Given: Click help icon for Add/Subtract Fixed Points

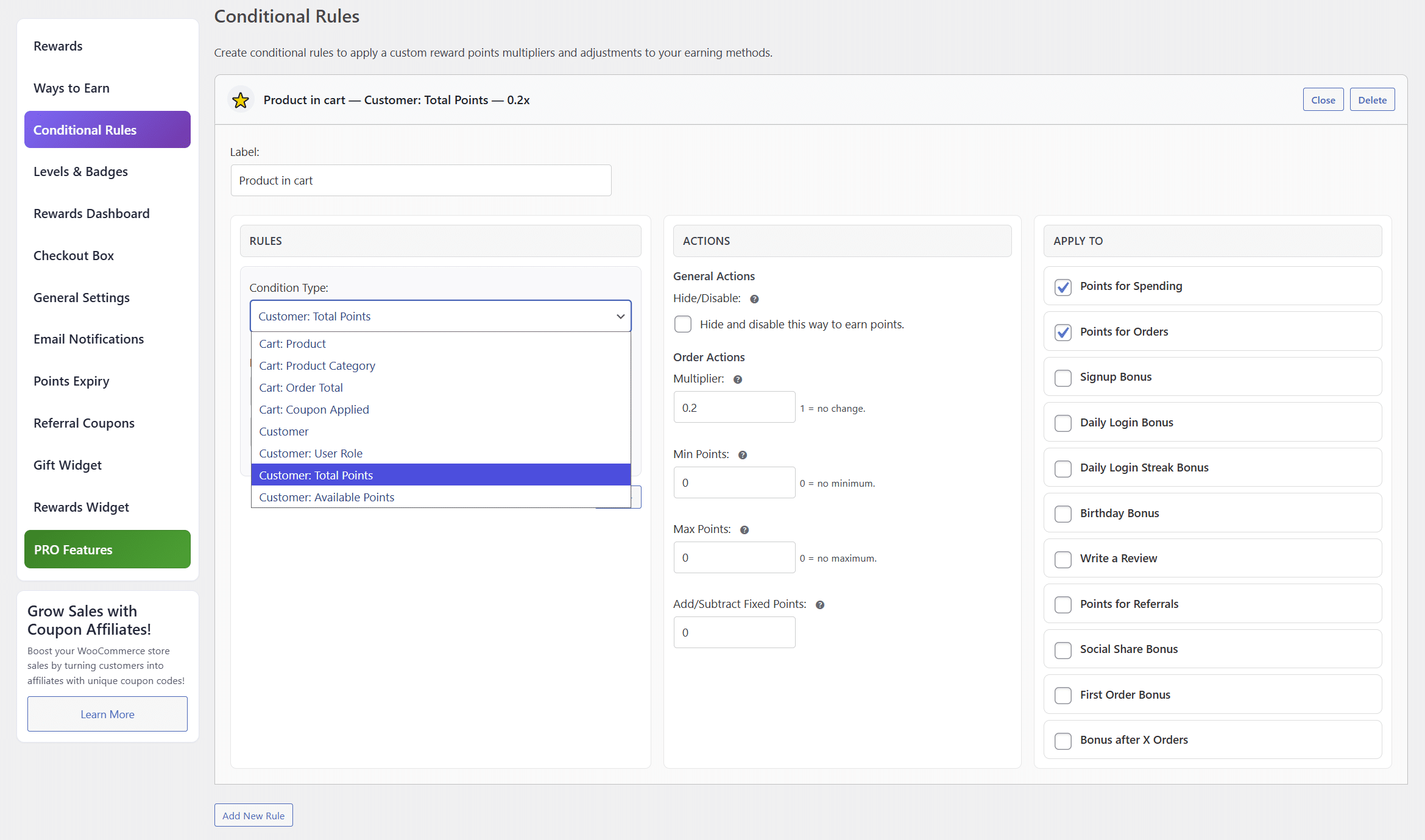Looking at the screenshot, I should click(820, 605).
